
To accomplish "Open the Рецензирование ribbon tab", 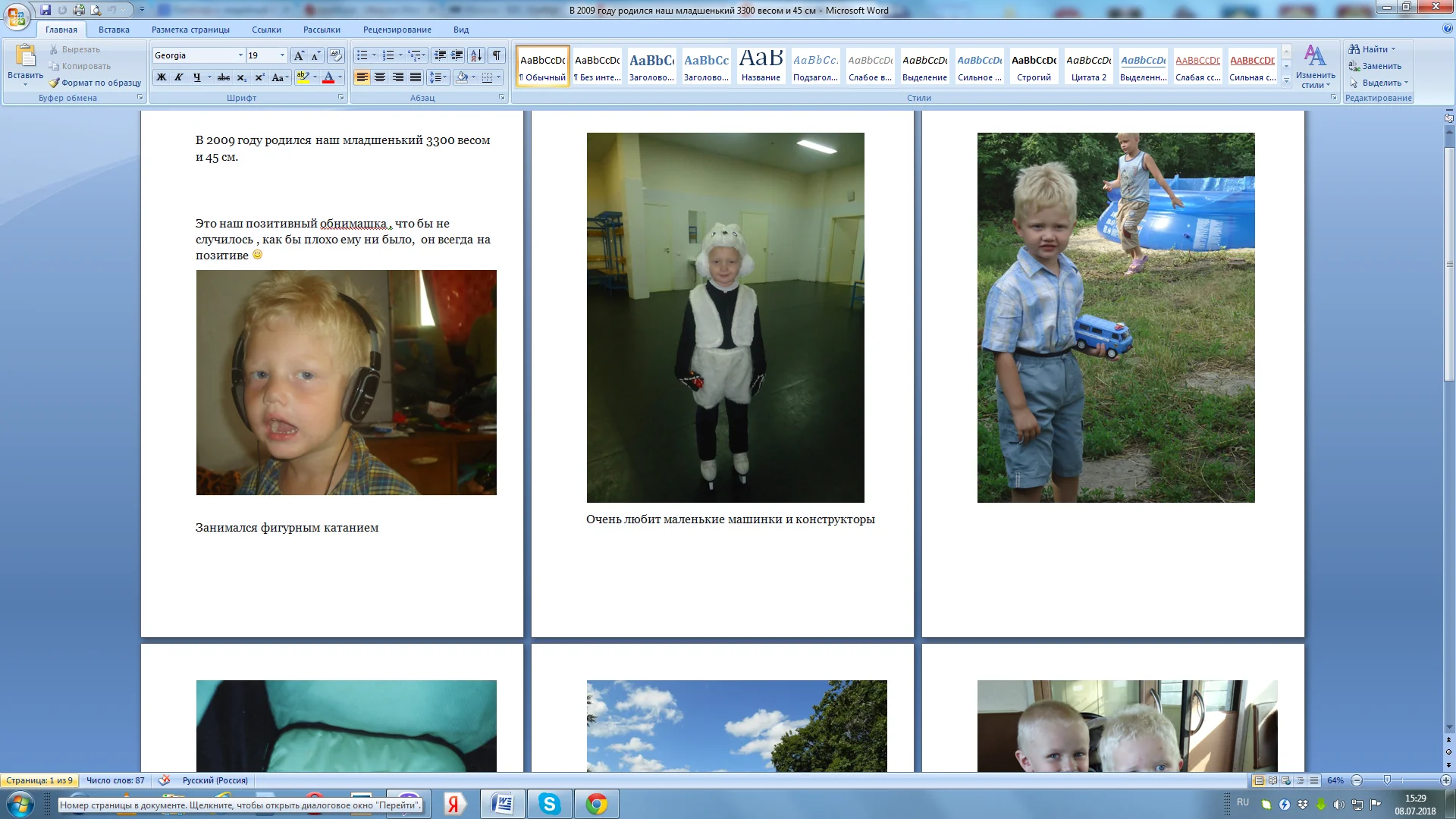I will (397, 30).
